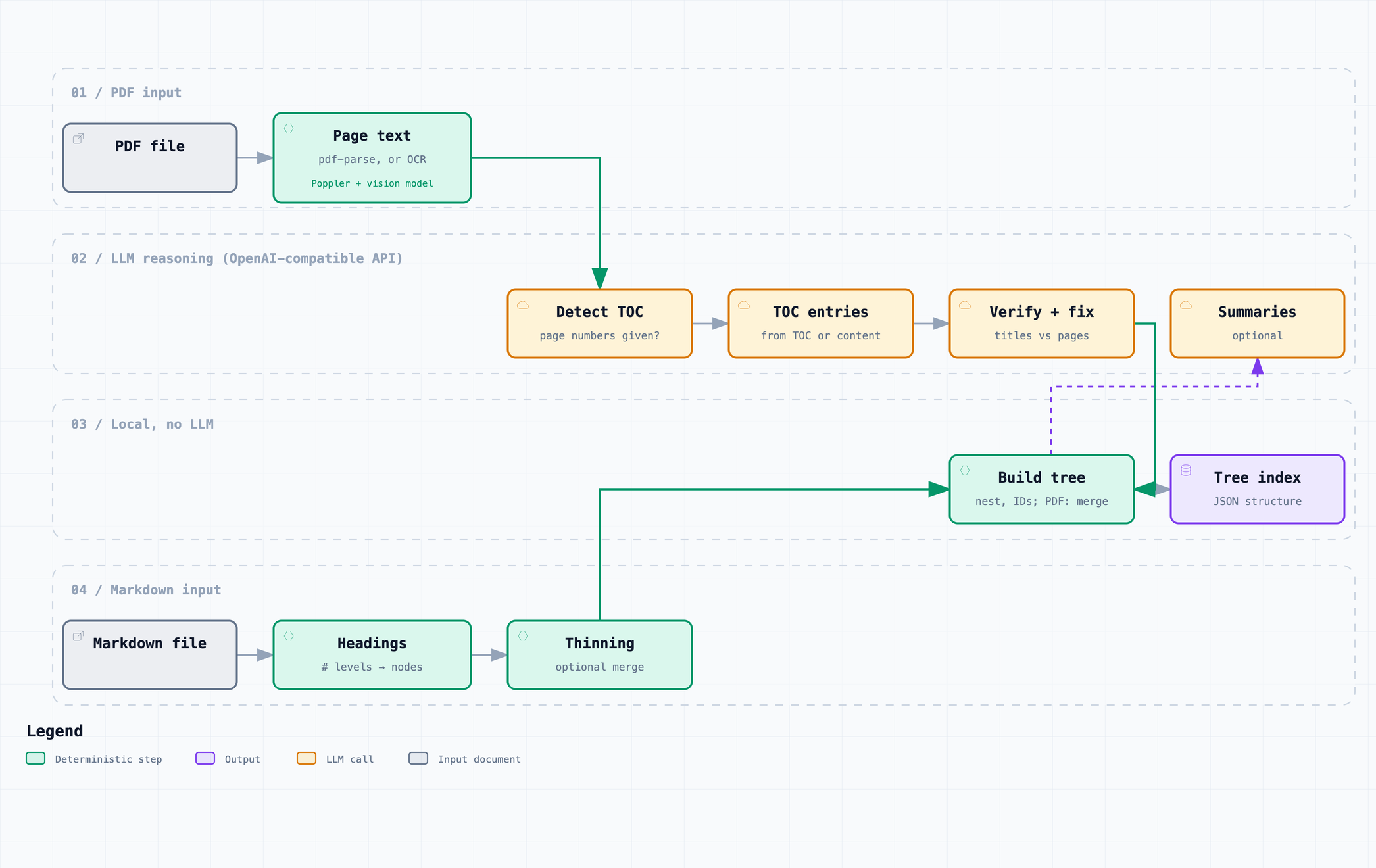Image resolution: width=1376 pixels, height=868 pixels.
Task: Click the 'titles vs pages' subtitle
Action: (x=1042, y=335)
